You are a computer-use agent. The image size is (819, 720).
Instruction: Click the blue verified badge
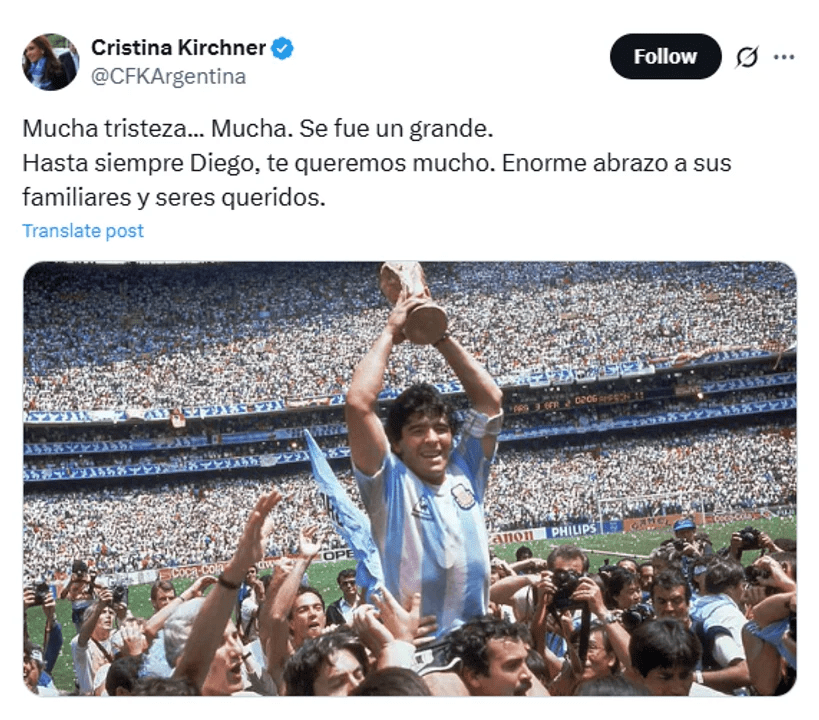283,48
